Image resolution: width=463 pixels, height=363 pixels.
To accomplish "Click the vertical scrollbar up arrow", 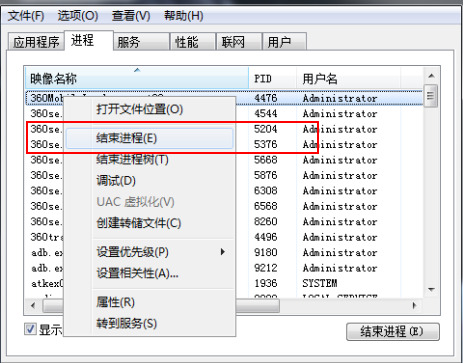I will pyautogui.click(x=431, y=76).
